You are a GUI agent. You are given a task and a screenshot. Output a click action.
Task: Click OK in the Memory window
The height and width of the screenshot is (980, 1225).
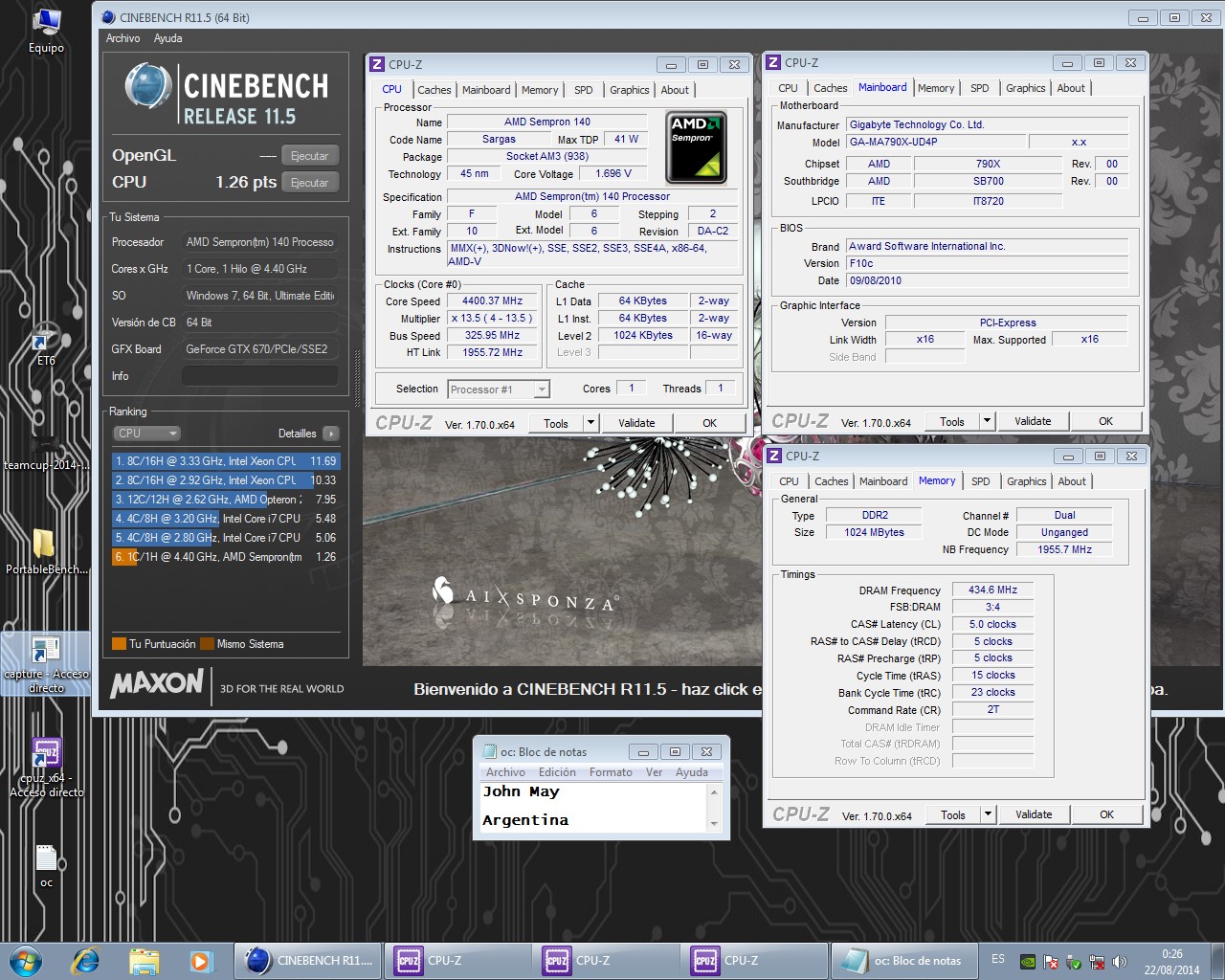click(x=1106, y=814)
